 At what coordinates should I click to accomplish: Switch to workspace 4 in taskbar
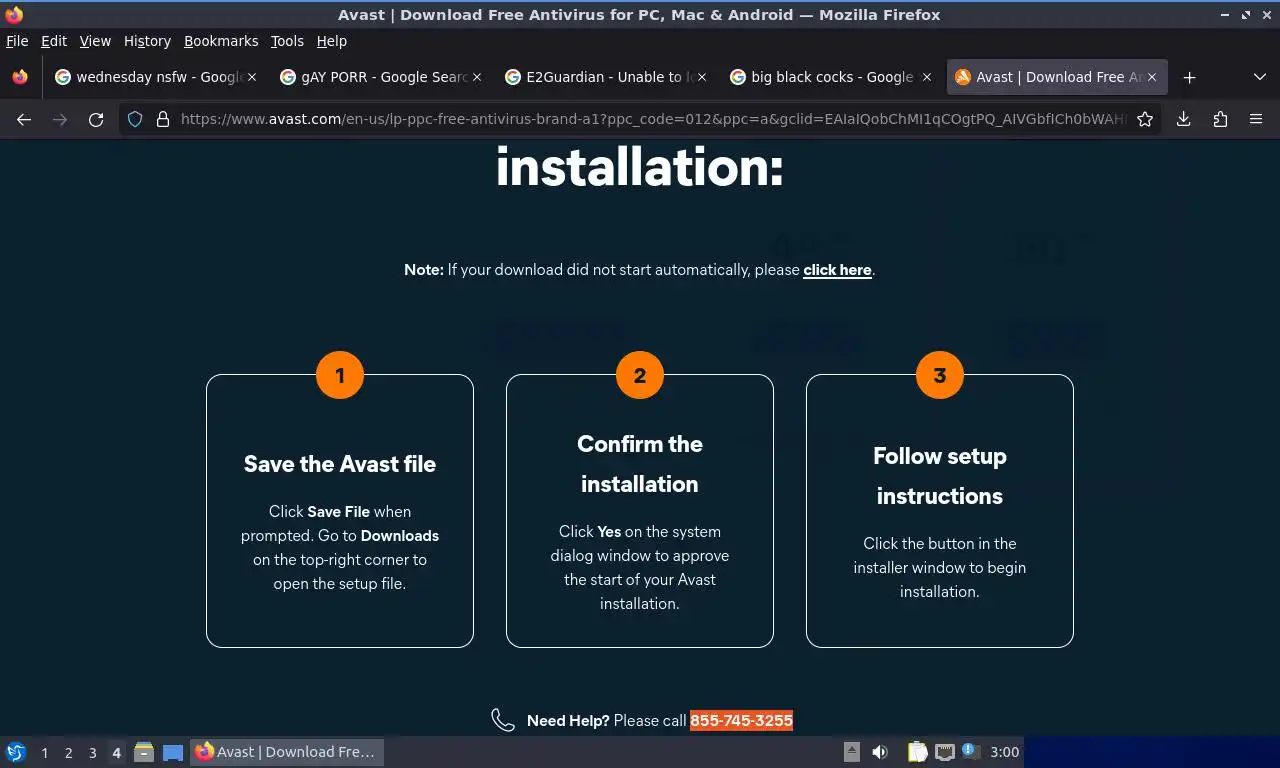tap(116, 753)
